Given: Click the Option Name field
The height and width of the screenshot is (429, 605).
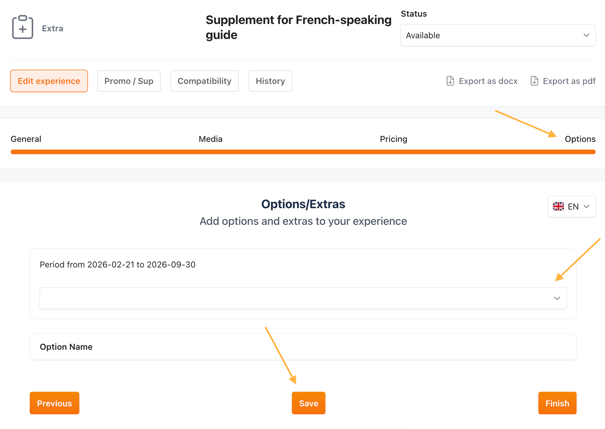Looking at the screenshot, I should click(x=302, y=347).
